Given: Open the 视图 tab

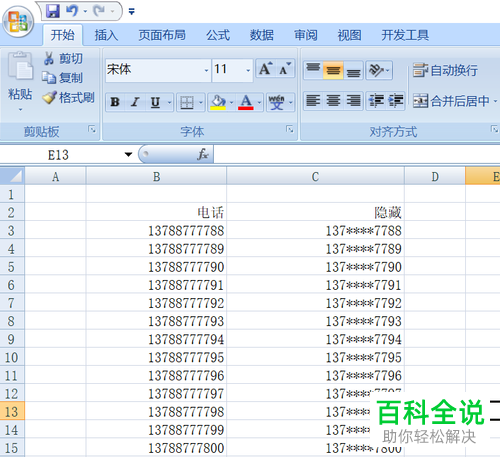Looking at the screenshot, I should (x=349, y=35).
